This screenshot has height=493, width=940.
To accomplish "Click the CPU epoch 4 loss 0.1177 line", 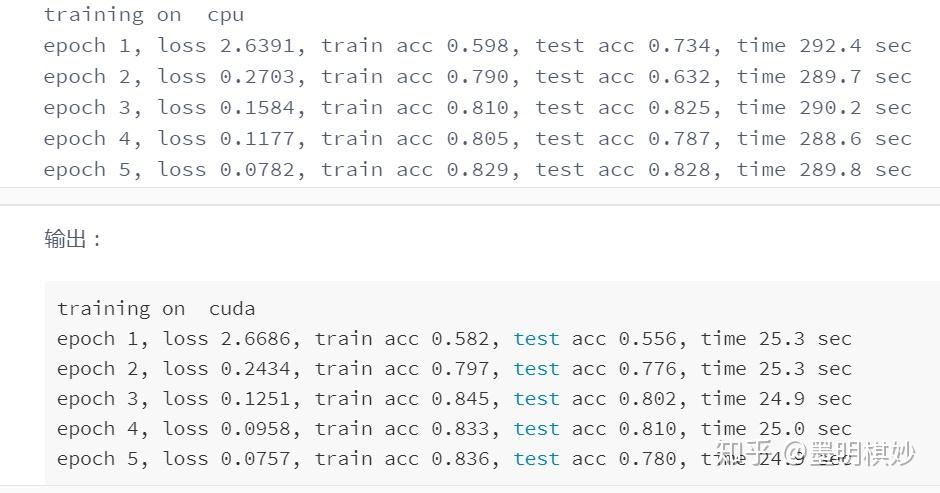I will point(477,139).
